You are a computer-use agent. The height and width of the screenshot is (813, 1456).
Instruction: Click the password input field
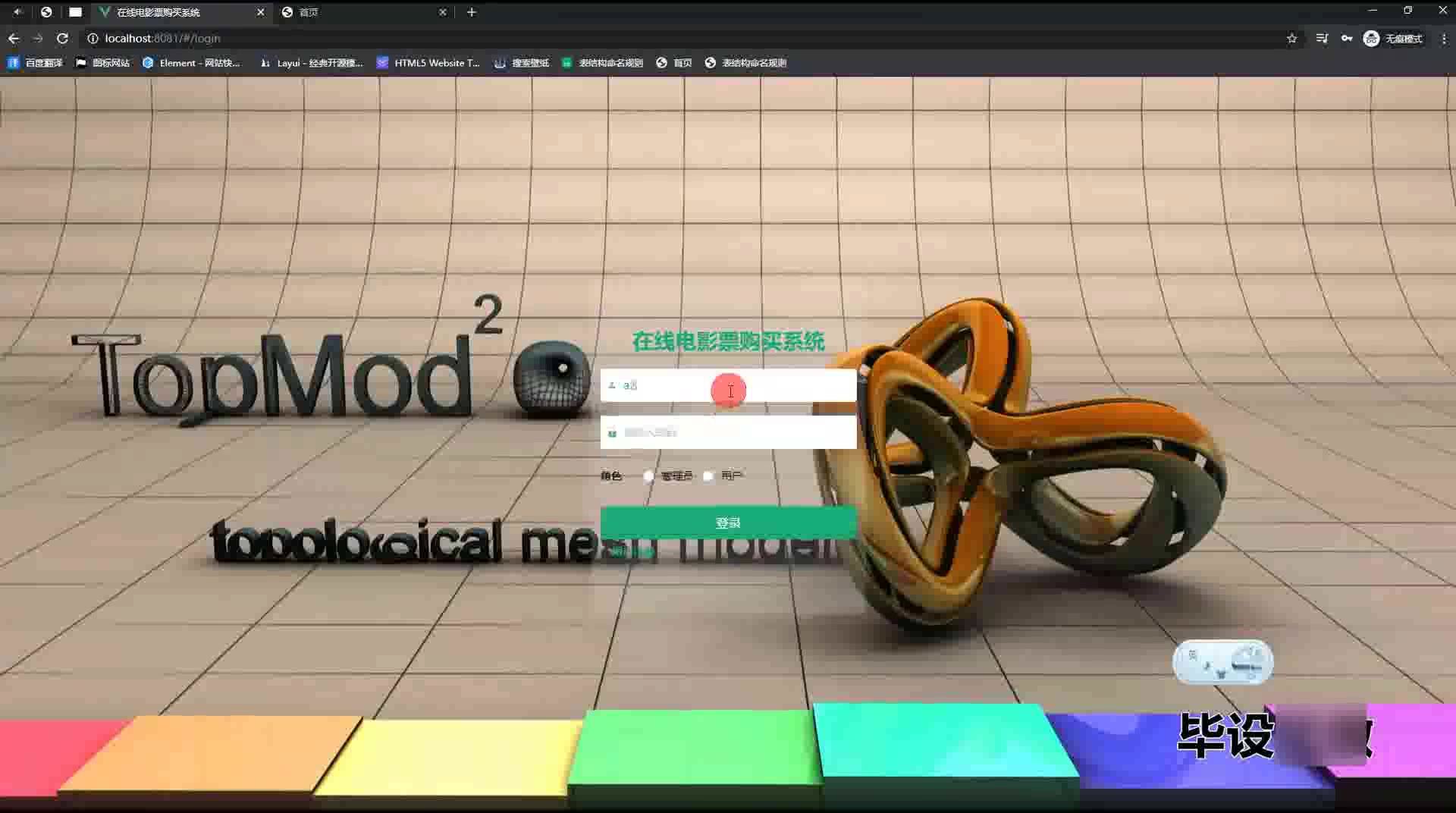point(728,432)
